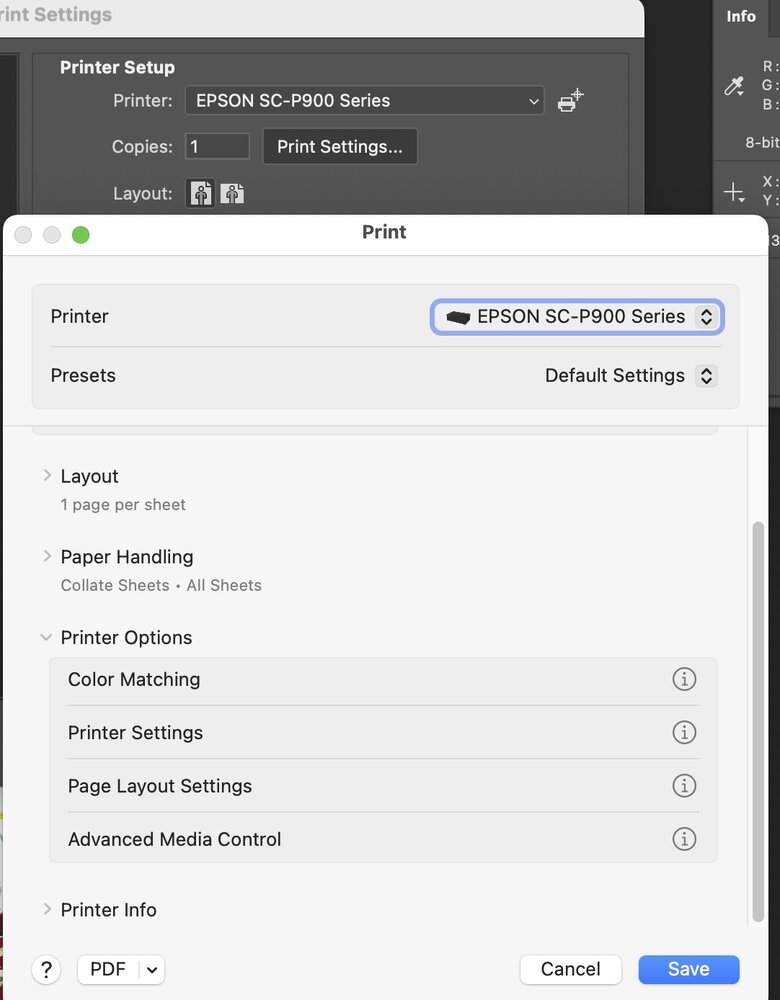Switch to the Info panel tab

(741, 16)
